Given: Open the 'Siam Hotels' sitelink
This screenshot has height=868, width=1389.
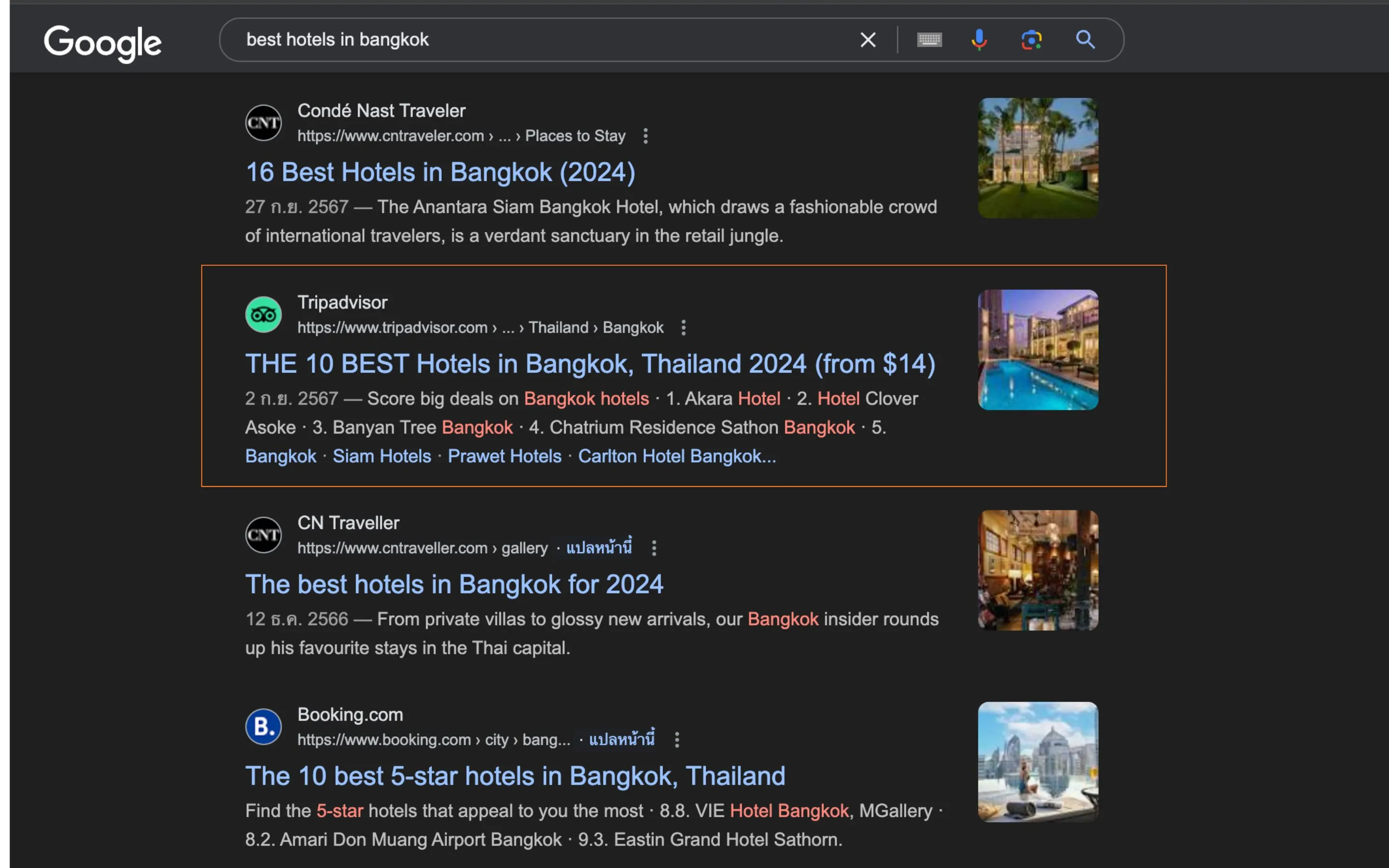Looking at the screenshot, I should (381, 456).
